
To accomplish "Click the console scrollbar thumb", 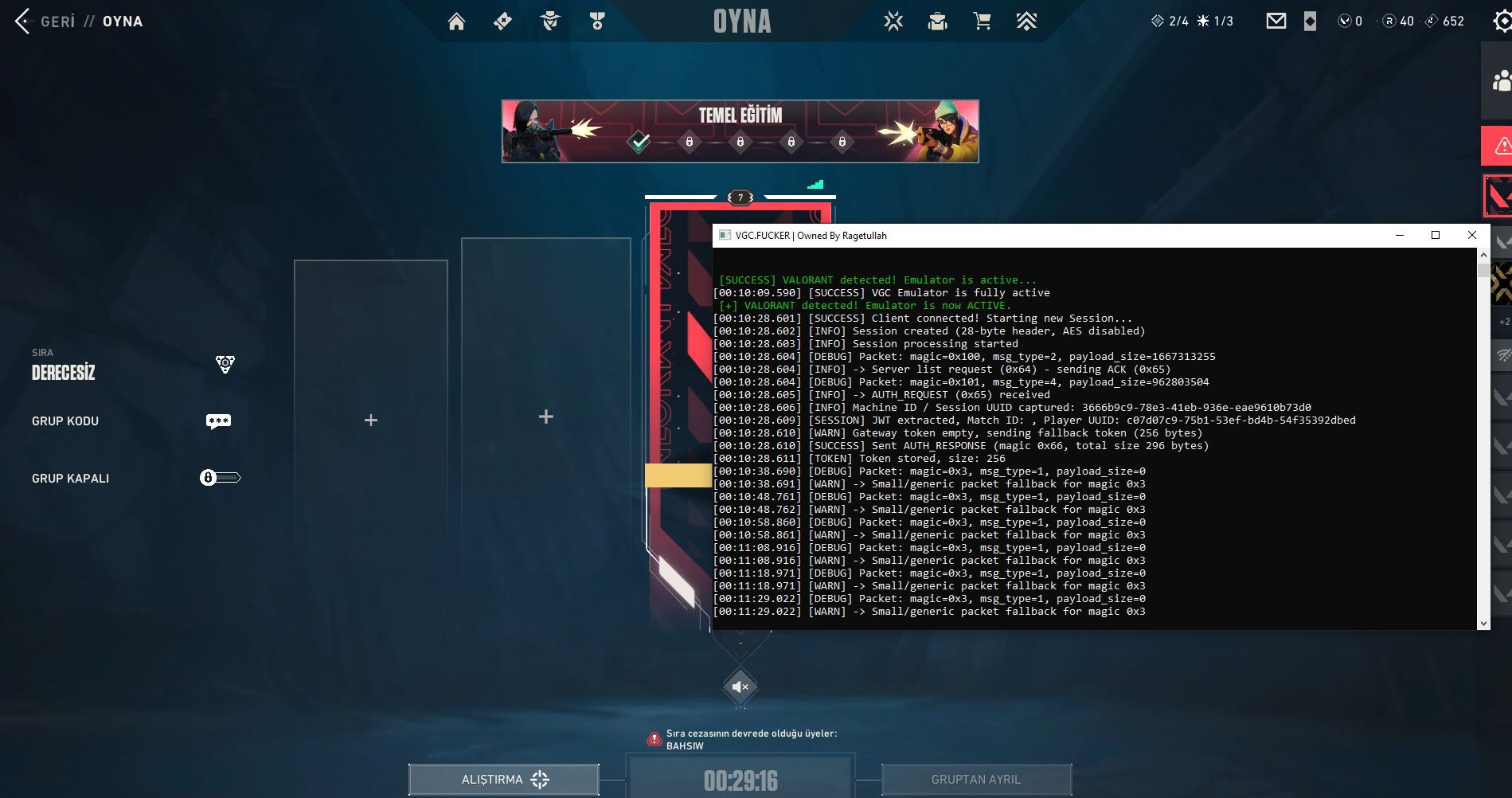I will [x=1483, y=270].
